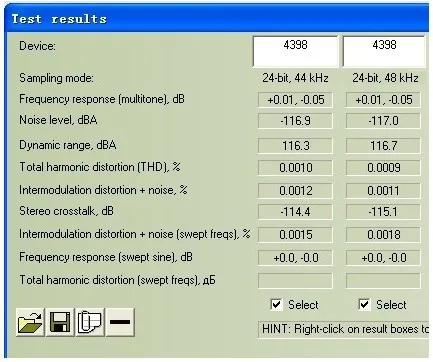Click the Device: label
The image size is (433, 362).
click(x=37, y=46)
